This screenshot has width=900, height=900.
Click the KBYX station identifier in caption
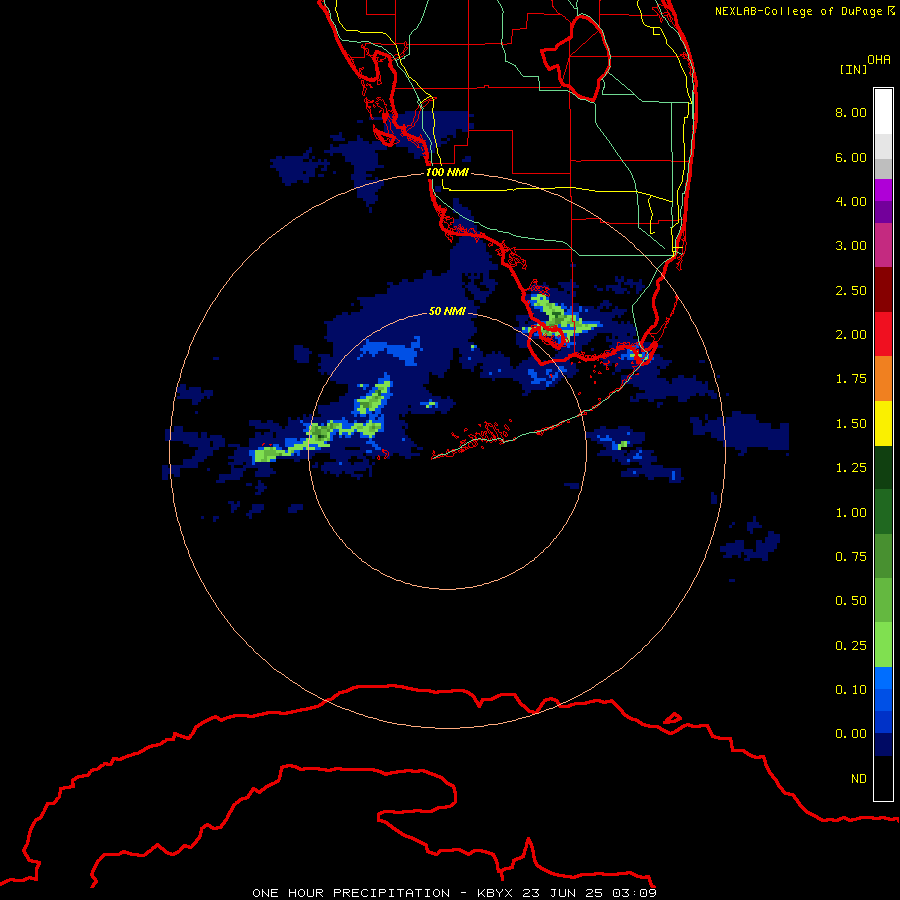pyautogui.click(x=495, y=893)
